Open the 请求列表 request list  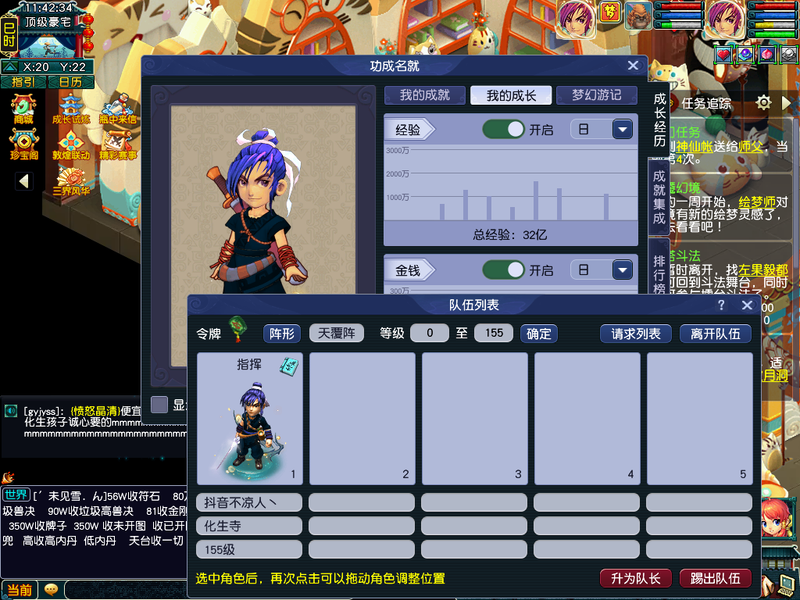tap(636, 334)
